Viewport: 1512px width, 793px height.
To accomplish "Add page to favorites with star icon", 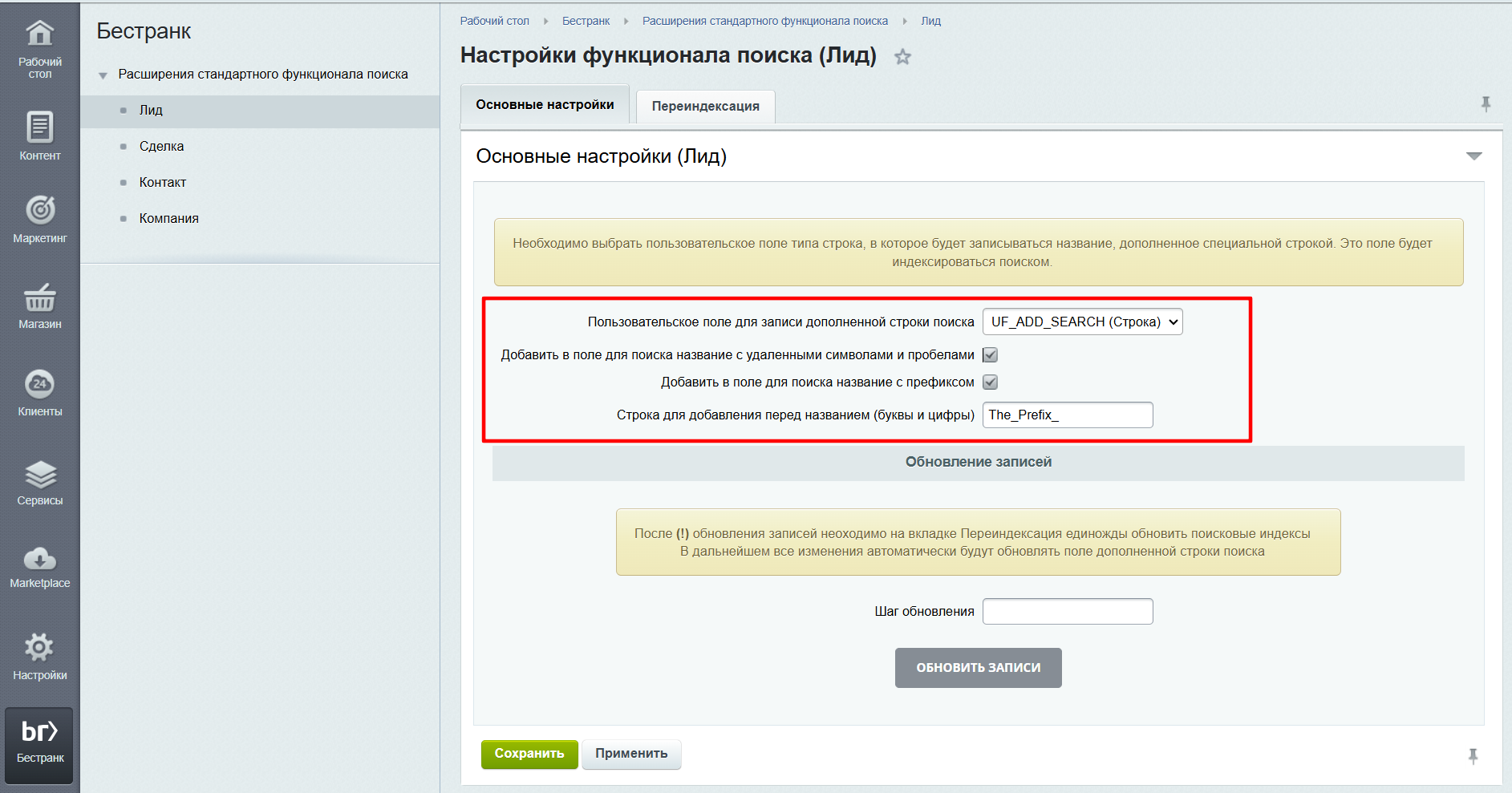I will [902, 57].
